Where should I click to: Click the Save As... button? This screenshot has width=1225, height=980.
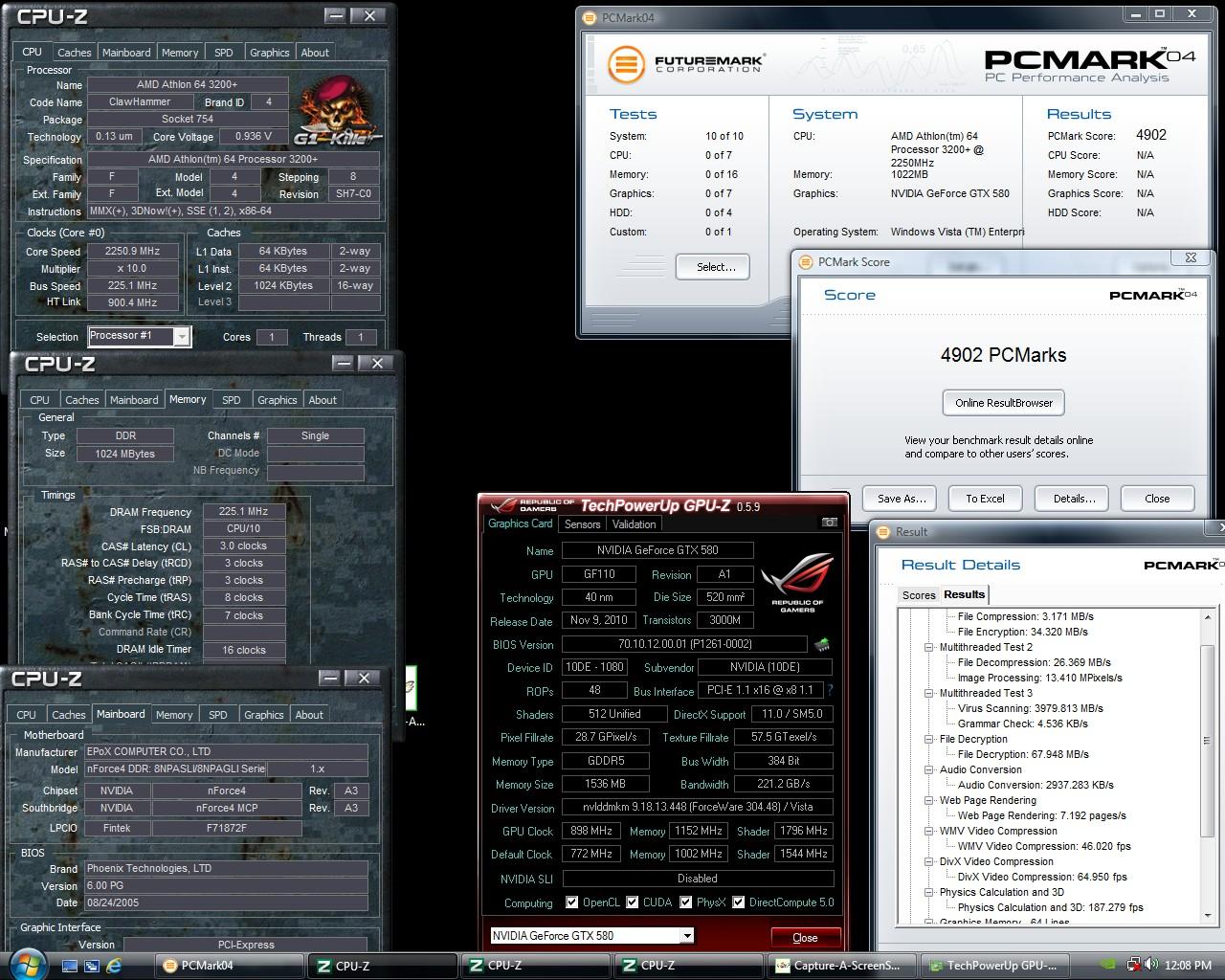(x=902, y=499)
